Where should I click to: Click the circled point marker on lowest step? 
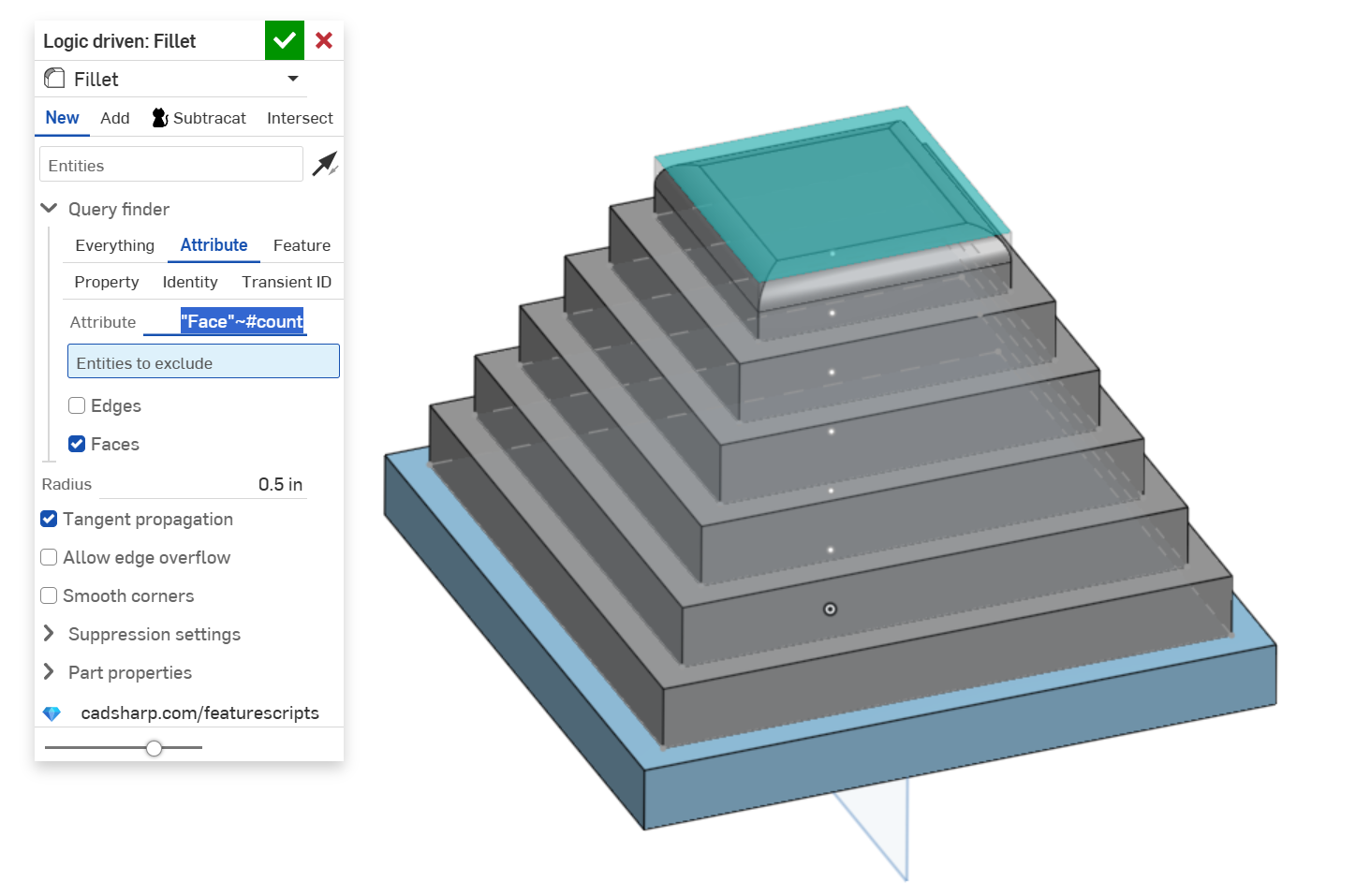click(x=830, y=609)
